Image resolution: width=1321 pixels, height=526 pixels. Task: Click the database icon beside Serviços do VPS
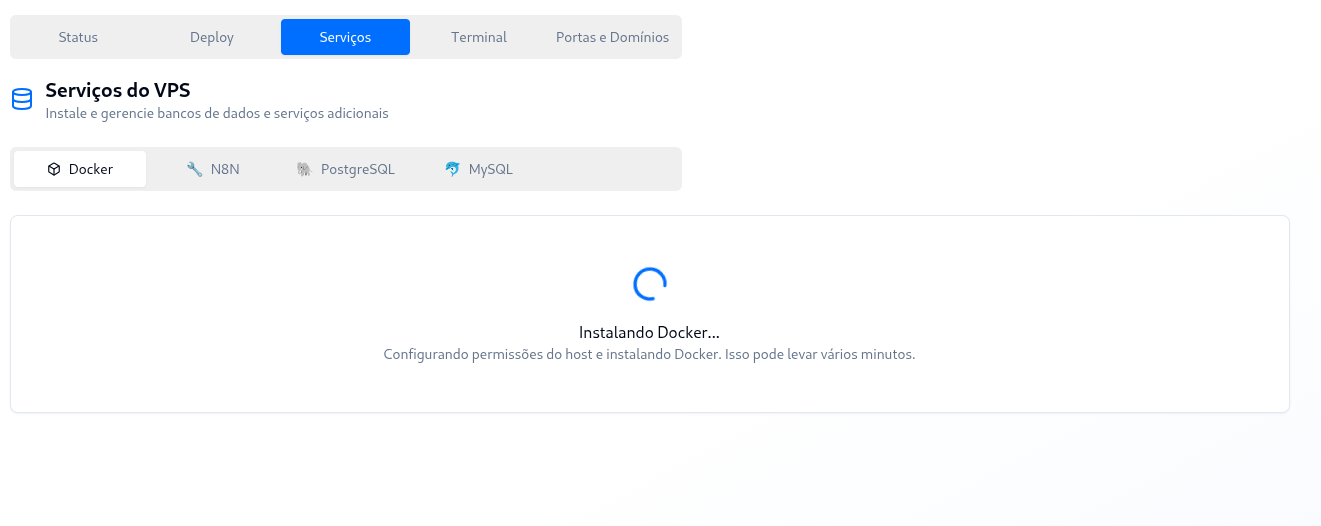tap(22, 99)
